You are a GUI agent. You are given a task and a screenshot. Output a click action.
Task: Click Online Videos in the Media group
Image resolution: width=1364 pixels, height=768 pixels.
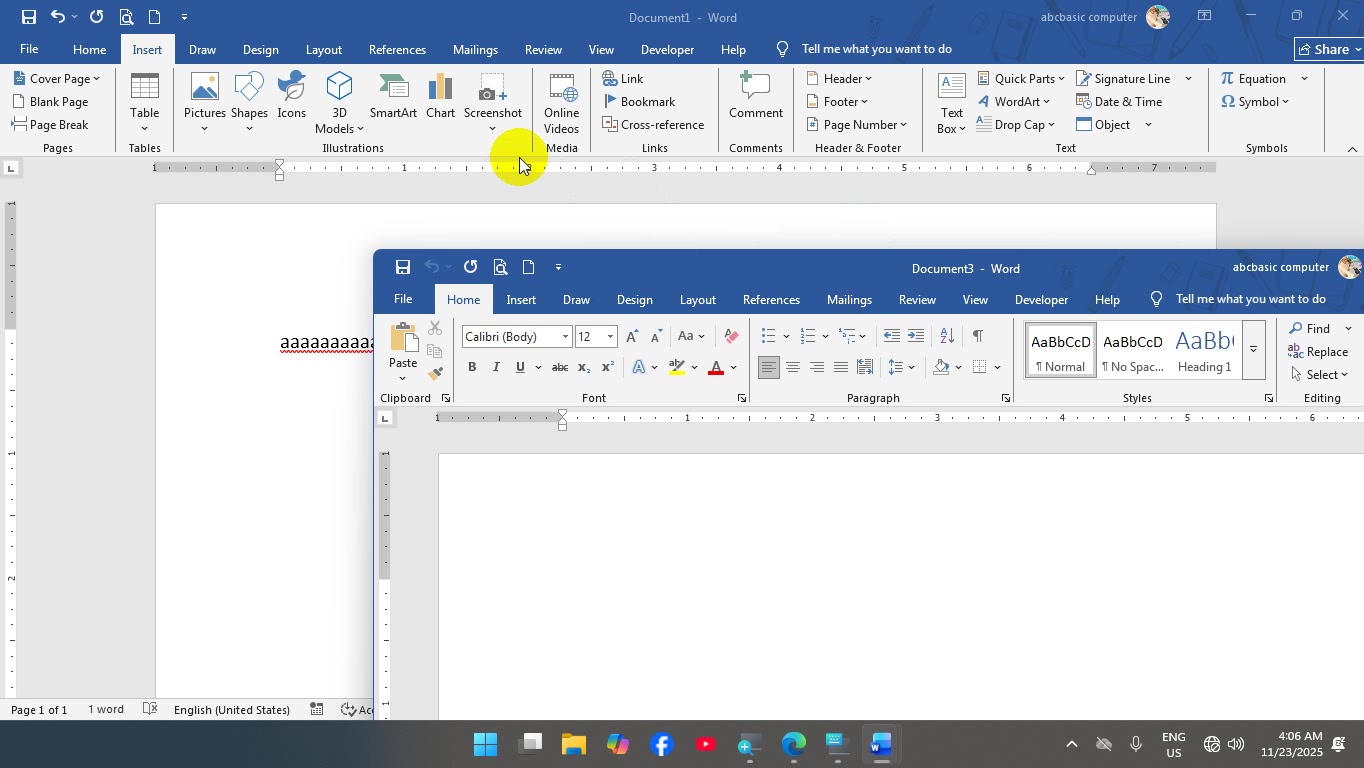pos(561,103)
